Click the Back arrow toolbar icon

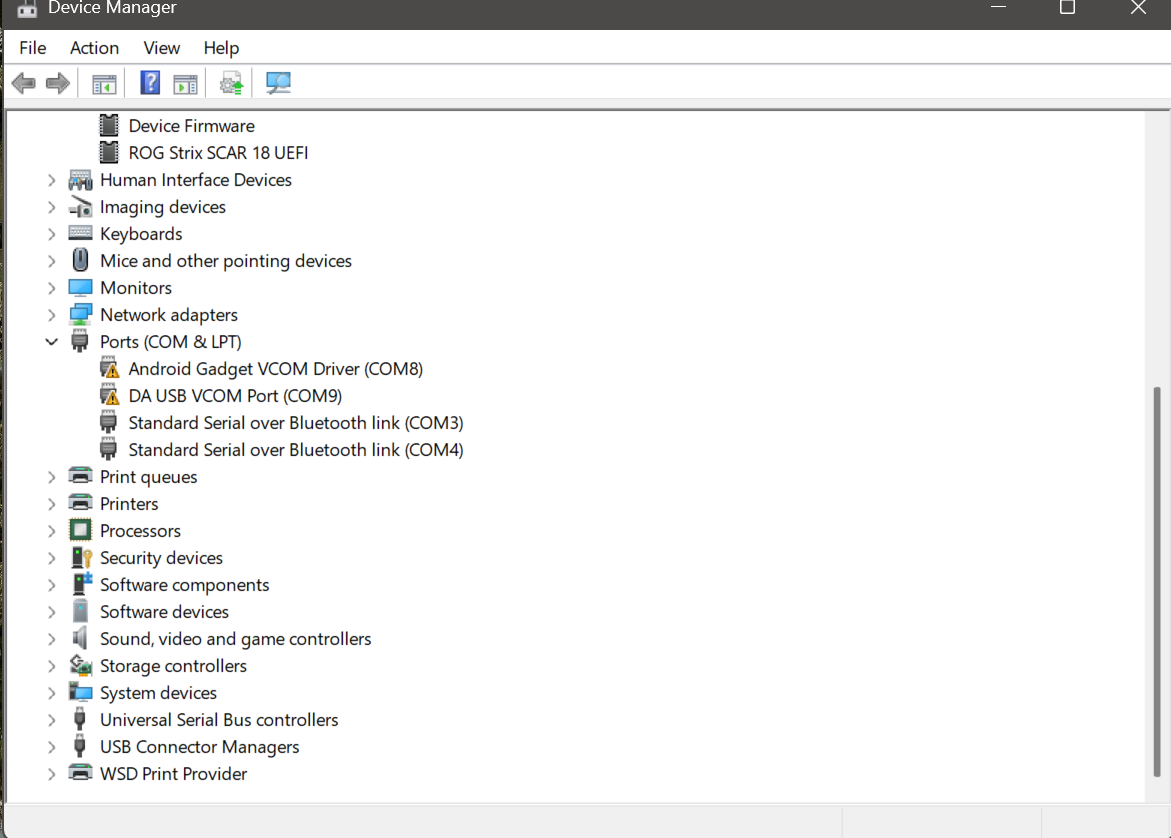(x=24, y=84)
